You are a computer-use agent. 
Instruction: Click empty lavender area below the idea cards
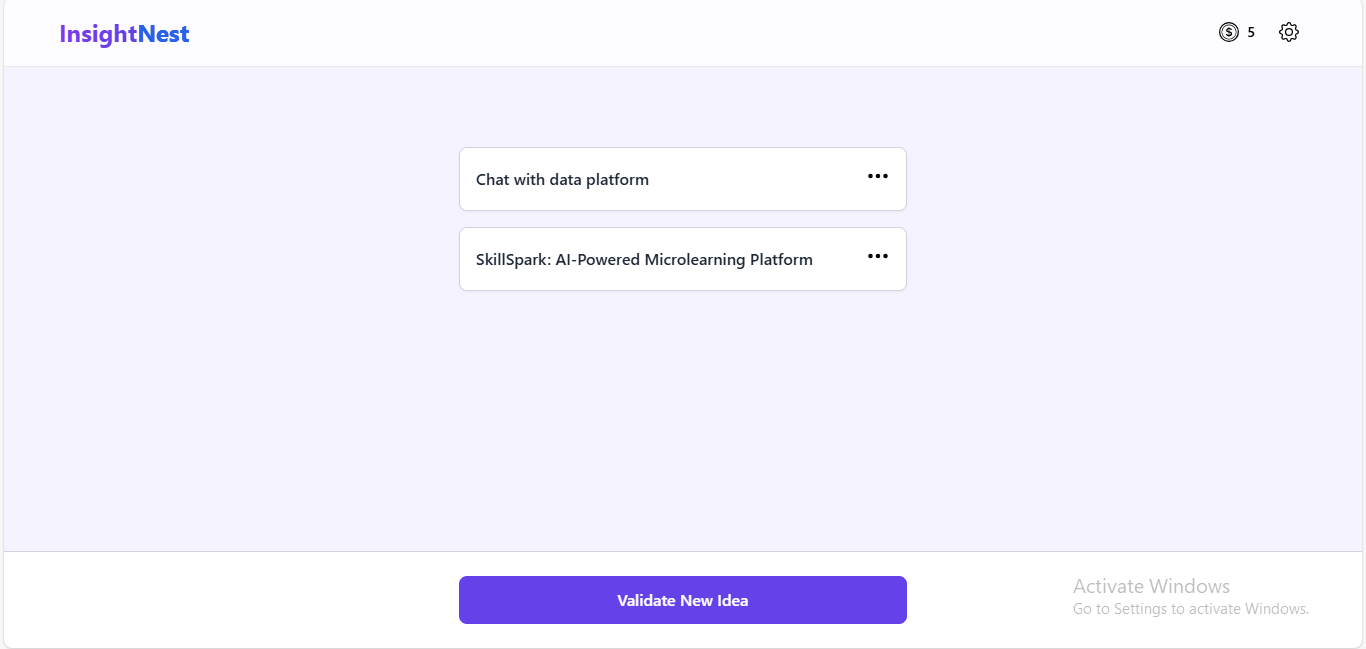pos(682,420)
